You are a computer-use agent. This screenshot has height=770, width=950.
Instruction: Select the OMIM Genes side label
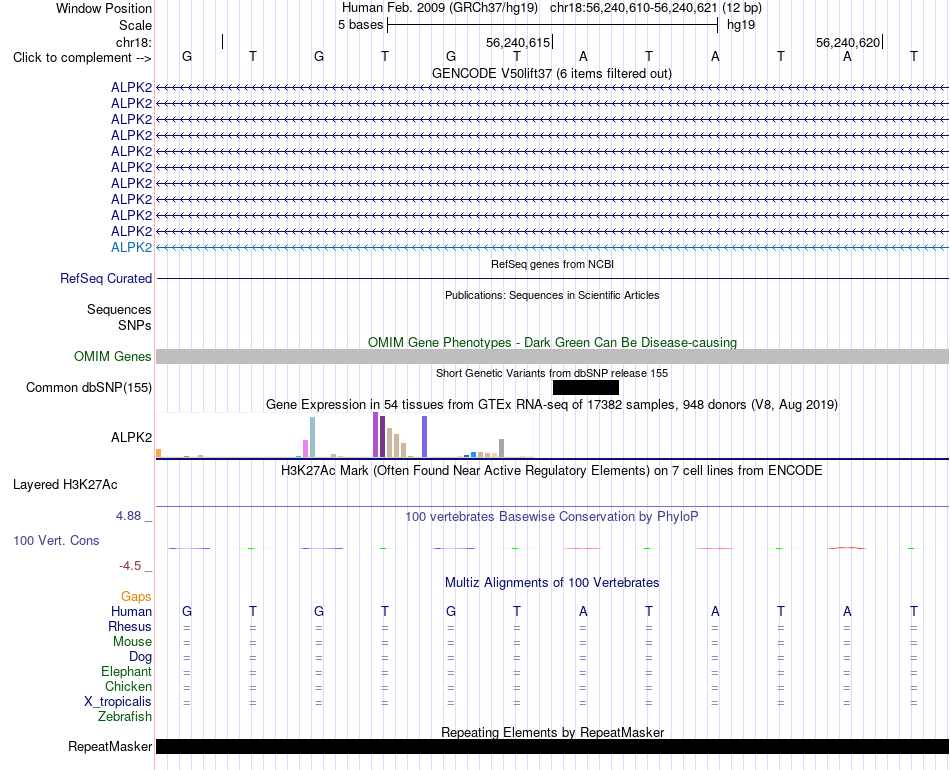[x=113, y=356]
